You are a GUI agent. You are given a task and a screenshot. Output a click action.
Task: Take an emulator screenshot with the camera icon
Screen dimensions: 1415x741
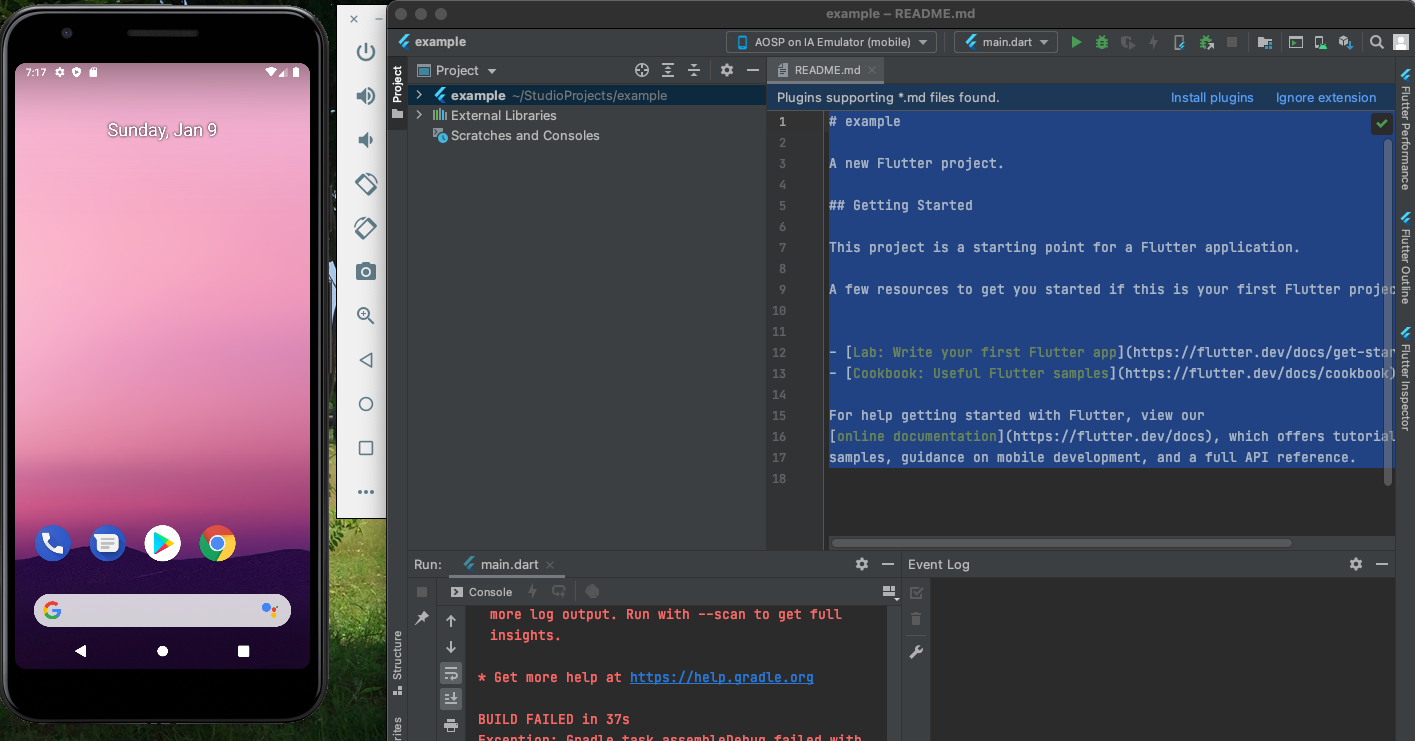[x=366, y=271]
